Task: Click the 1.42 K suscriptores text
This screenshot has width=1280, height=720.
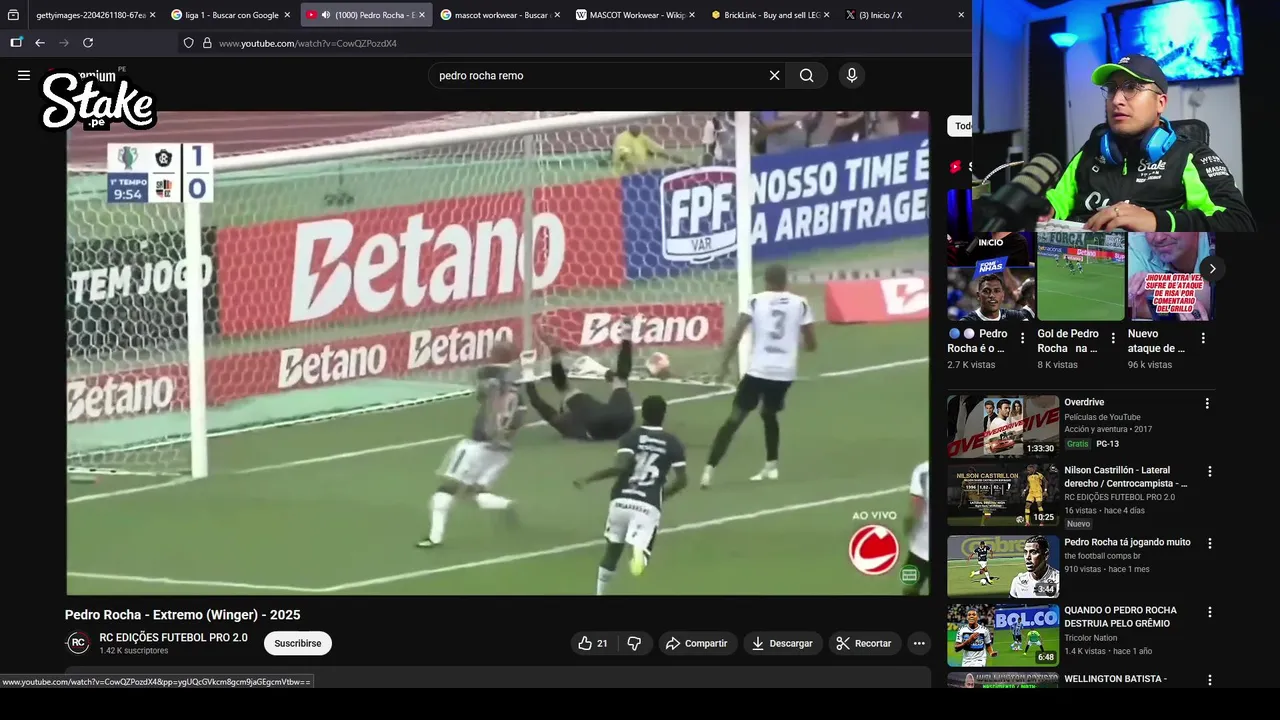Action: 134,651
